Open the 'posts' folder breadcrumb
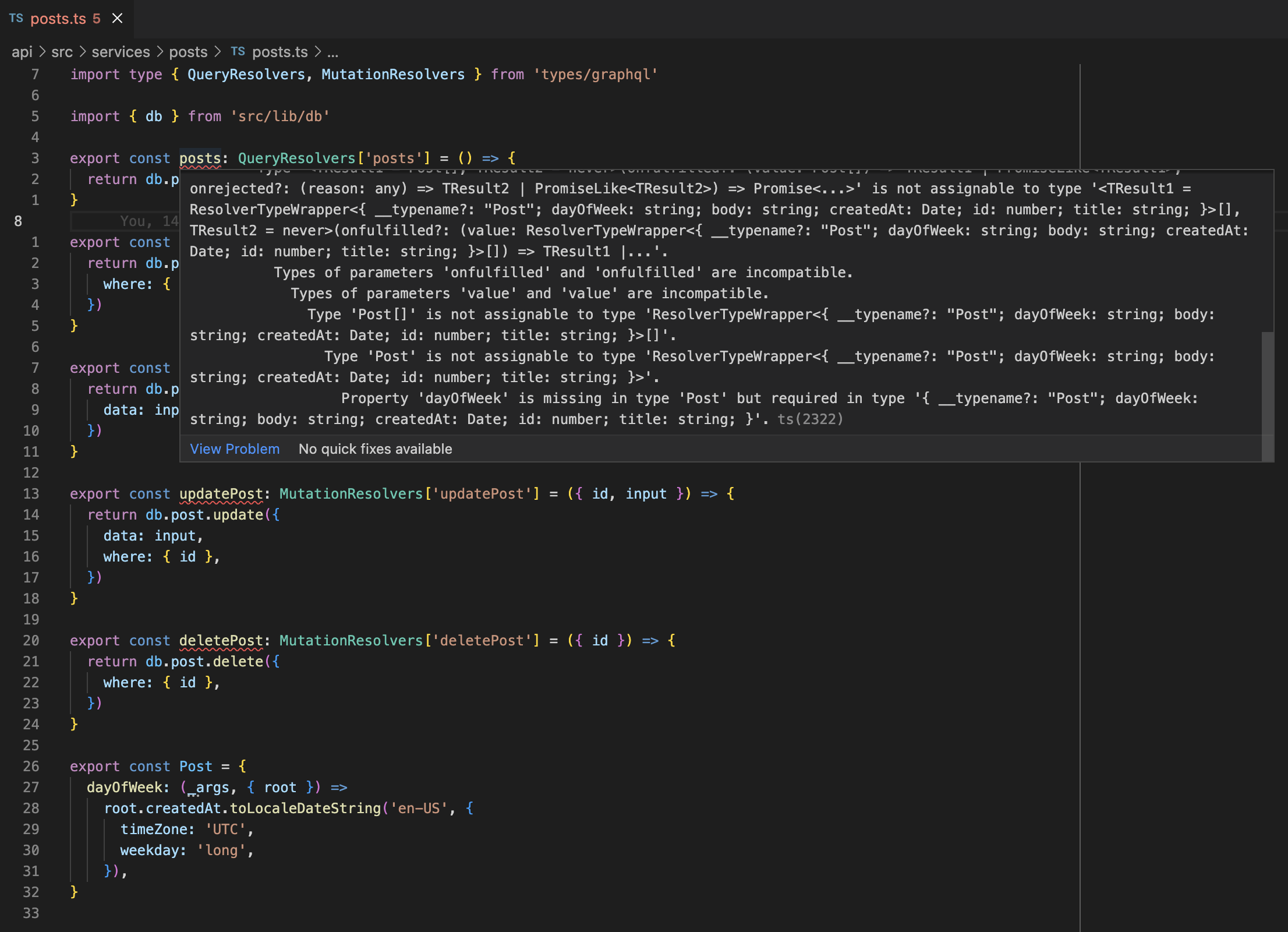The height and width of the screenshot is (932, 1288). [x=188, y=52]
